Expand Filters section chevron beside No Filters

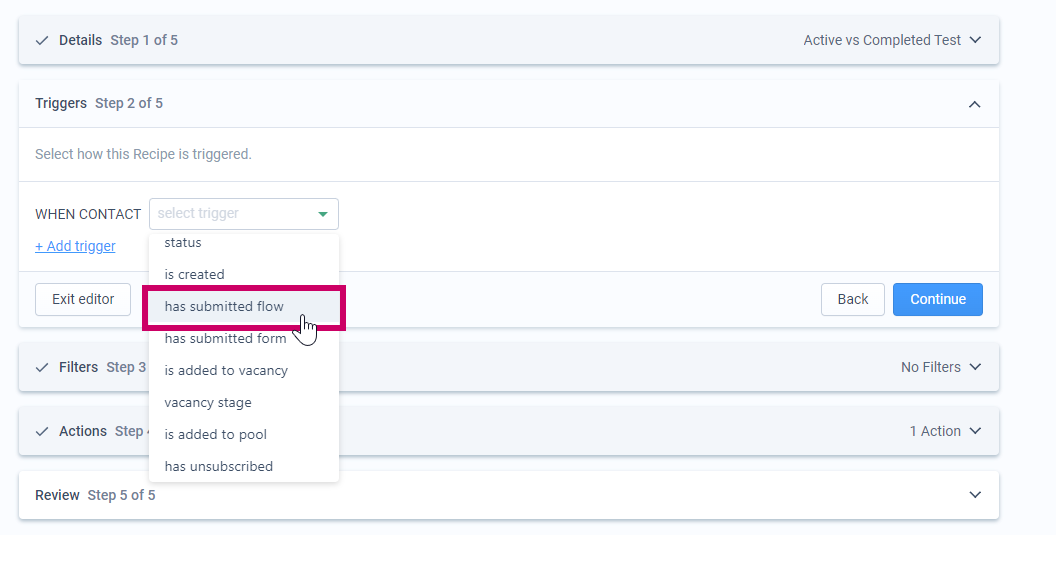click(975, 366)
